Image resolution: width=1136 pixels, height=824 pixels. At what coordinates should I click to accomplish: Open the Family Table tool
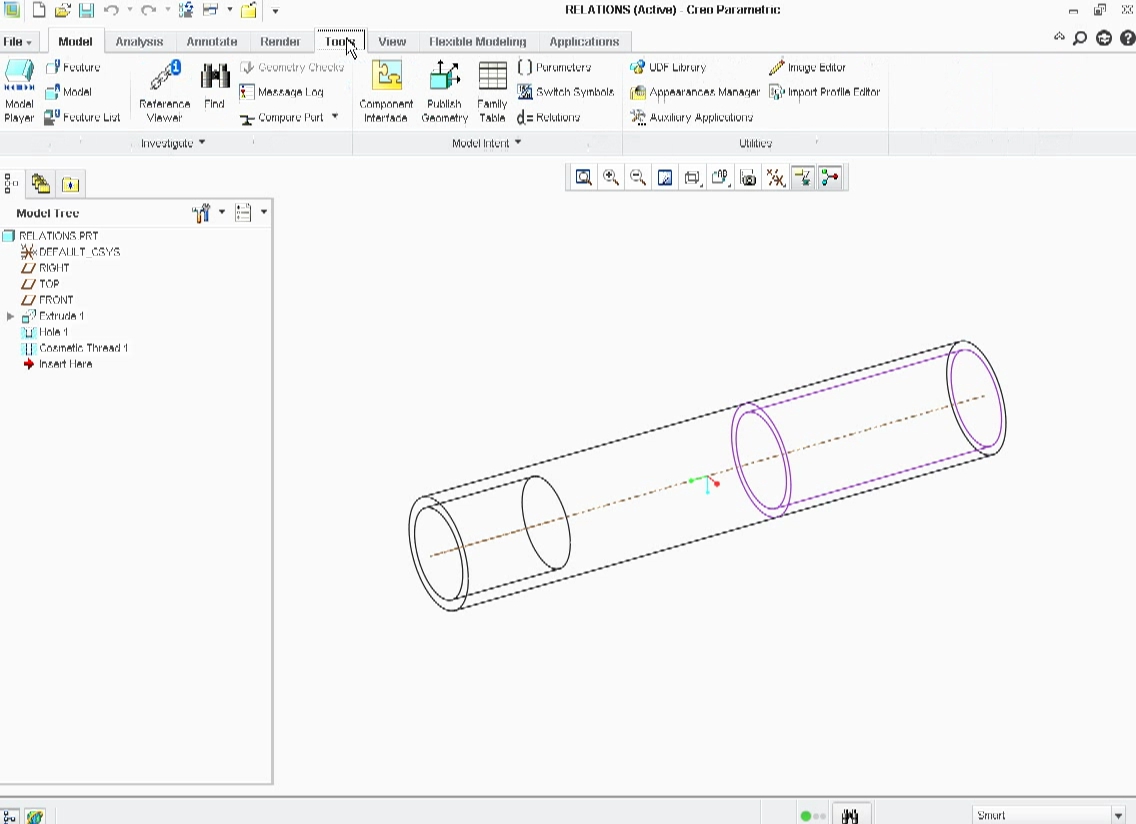pyautogui.click(x=492, y=91)
